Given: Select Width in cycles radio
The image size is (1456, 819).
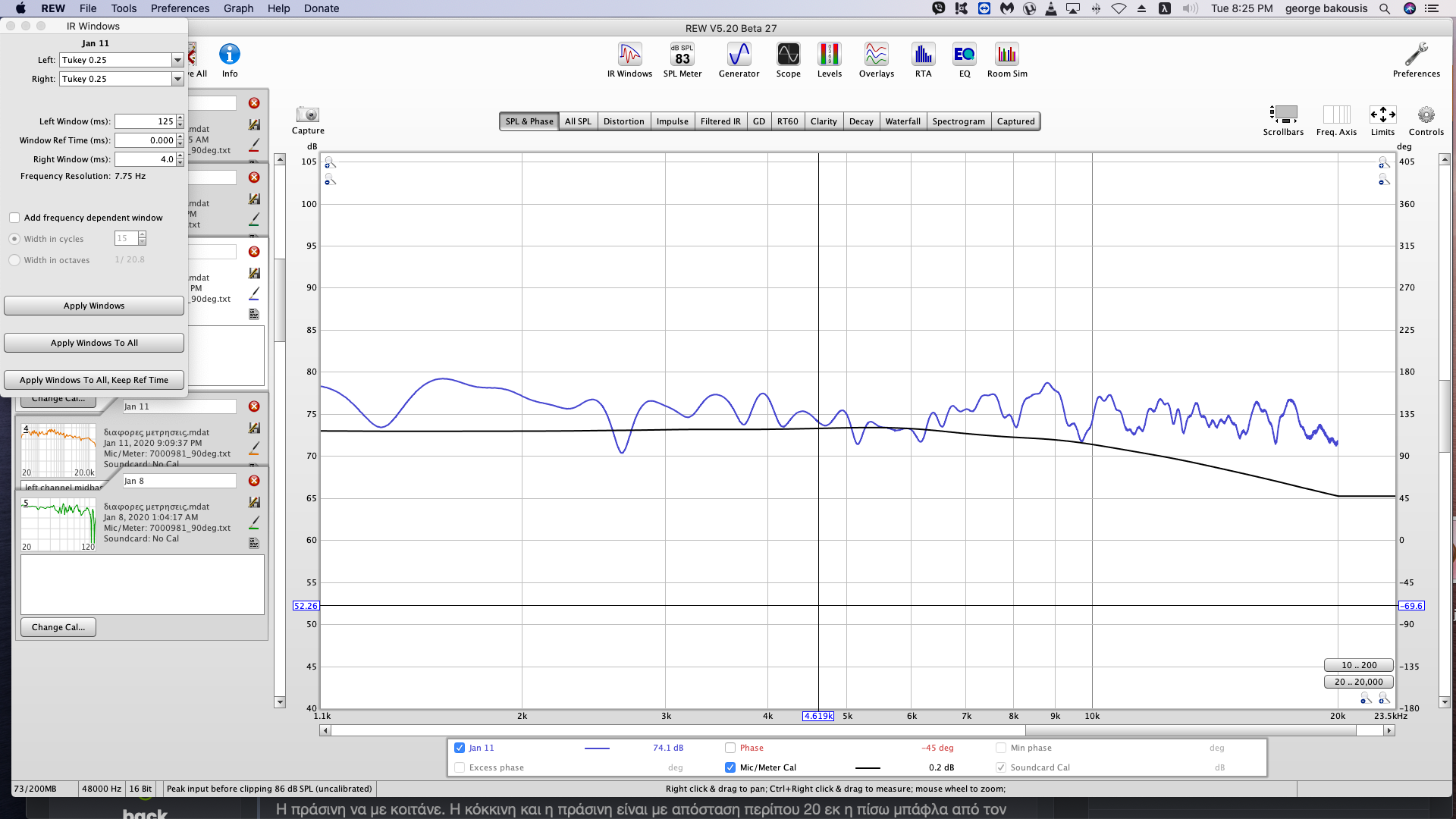Looking at the screenshot, I should (14, 239).
